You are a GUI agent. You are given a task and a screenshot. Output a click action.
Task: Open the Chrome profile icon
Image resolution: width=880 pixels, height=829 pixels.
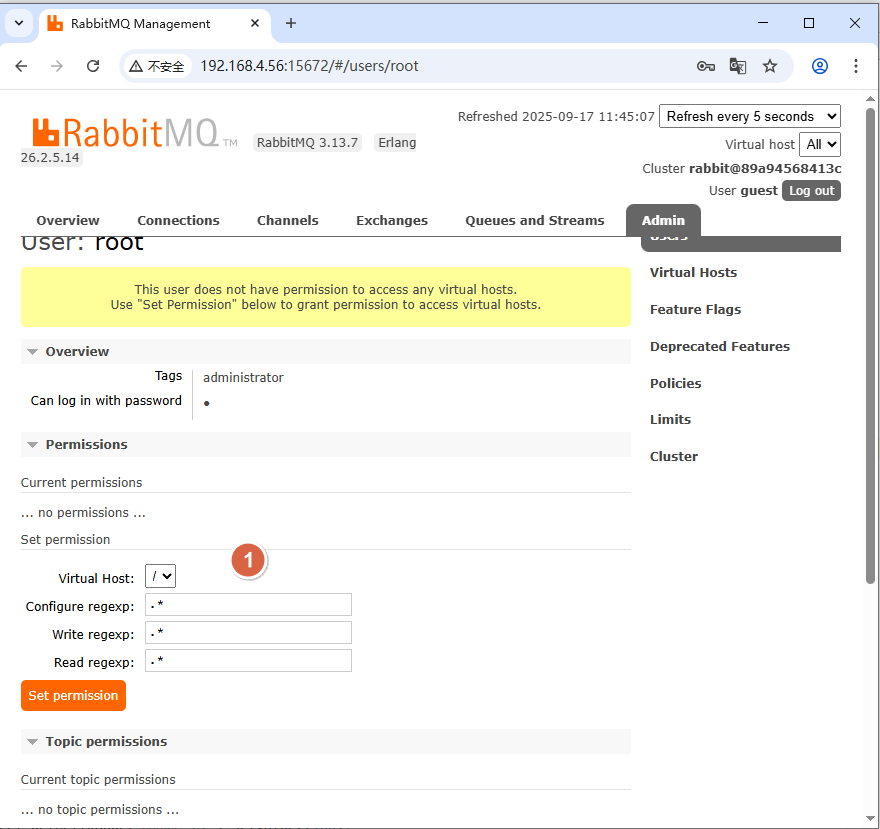(820, 66)
